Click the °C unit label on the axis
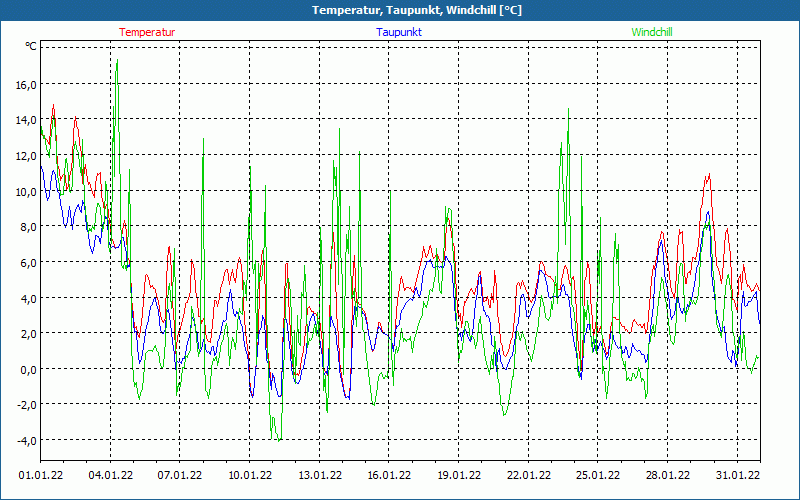Image resolution: width=800 pixels, height=500 pixels. pos(31,46)
